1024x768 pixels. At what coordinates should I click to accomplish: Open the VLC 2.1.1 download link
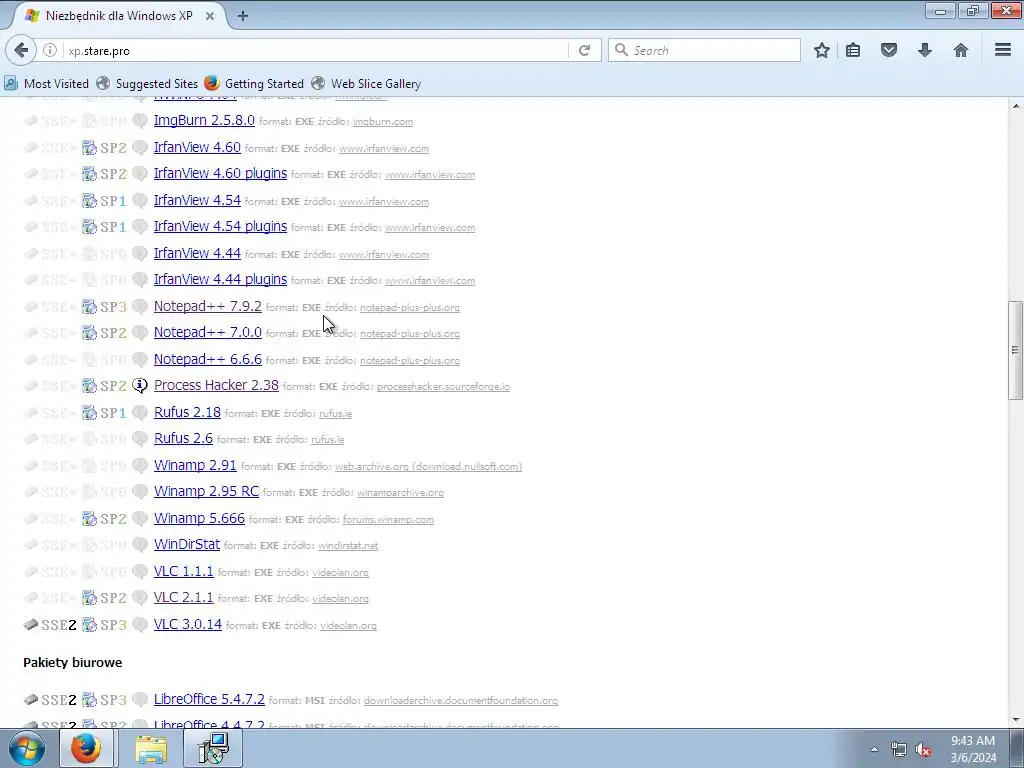[x=184, y=597]
